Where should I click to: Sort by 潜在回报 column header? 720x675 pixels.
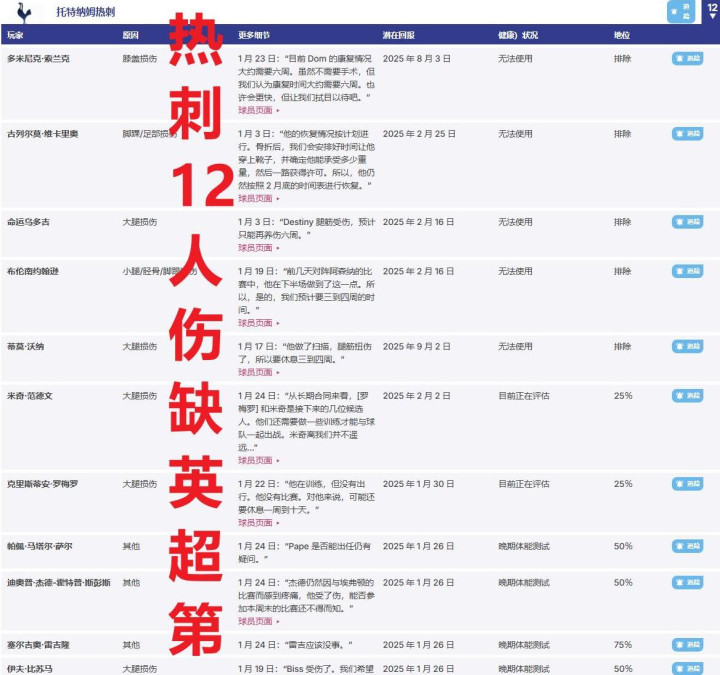click(x=399, y=35)
